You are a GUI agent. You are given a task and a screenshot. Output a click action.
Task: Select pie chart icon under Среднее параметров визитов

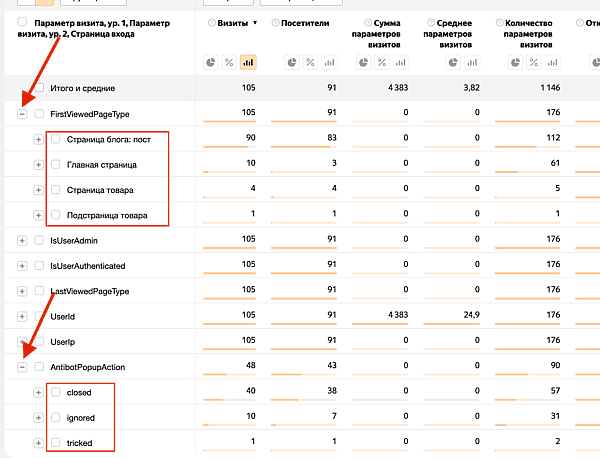[x=453, y=62]
